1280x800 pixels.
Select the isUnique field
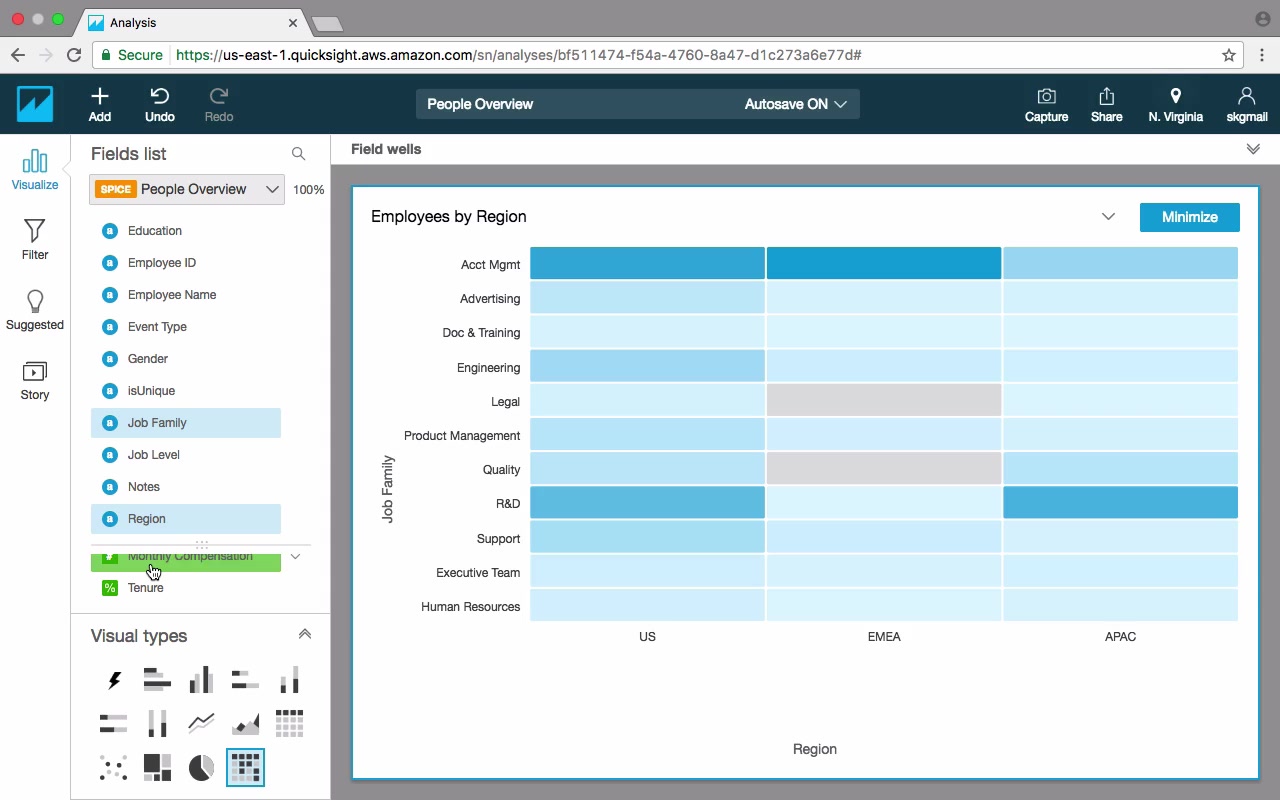tap(186, 391)
